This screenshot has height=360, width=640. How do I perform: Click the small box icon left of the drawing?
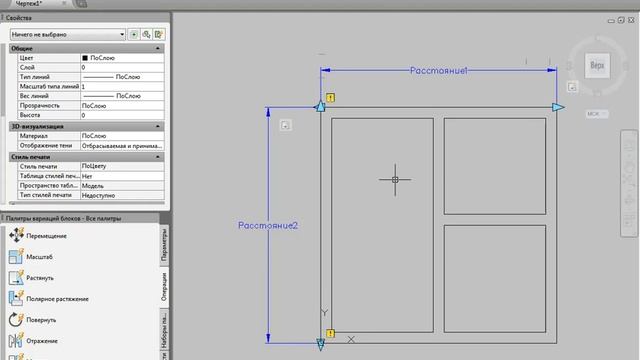click(x=285, y=125)
